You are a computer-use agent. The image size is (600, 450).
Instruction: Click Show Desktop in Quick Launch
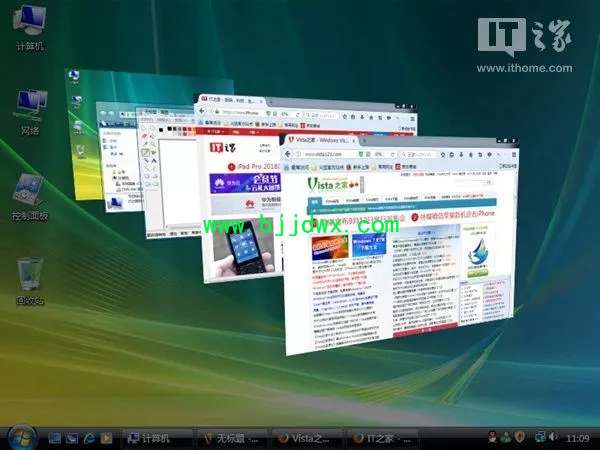click(x=54, y=438)
